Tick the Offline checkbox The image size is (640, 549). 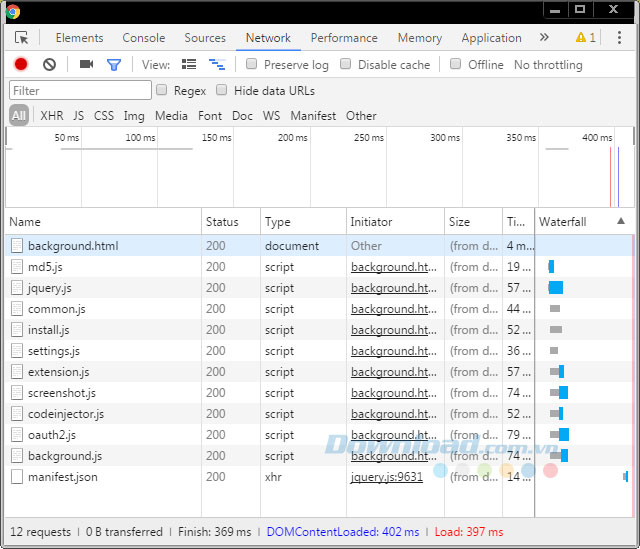coord(456,64)
